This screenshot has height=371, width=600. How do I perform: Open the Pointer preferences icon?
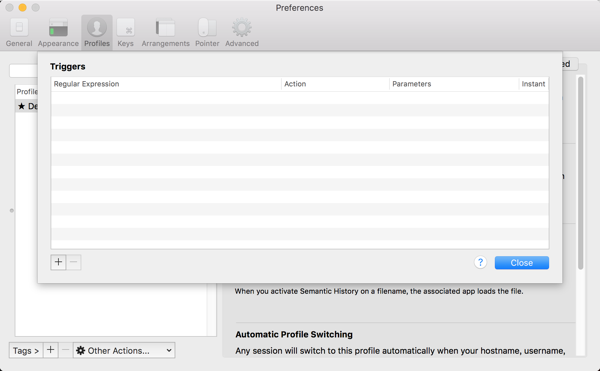coord(207,33)
